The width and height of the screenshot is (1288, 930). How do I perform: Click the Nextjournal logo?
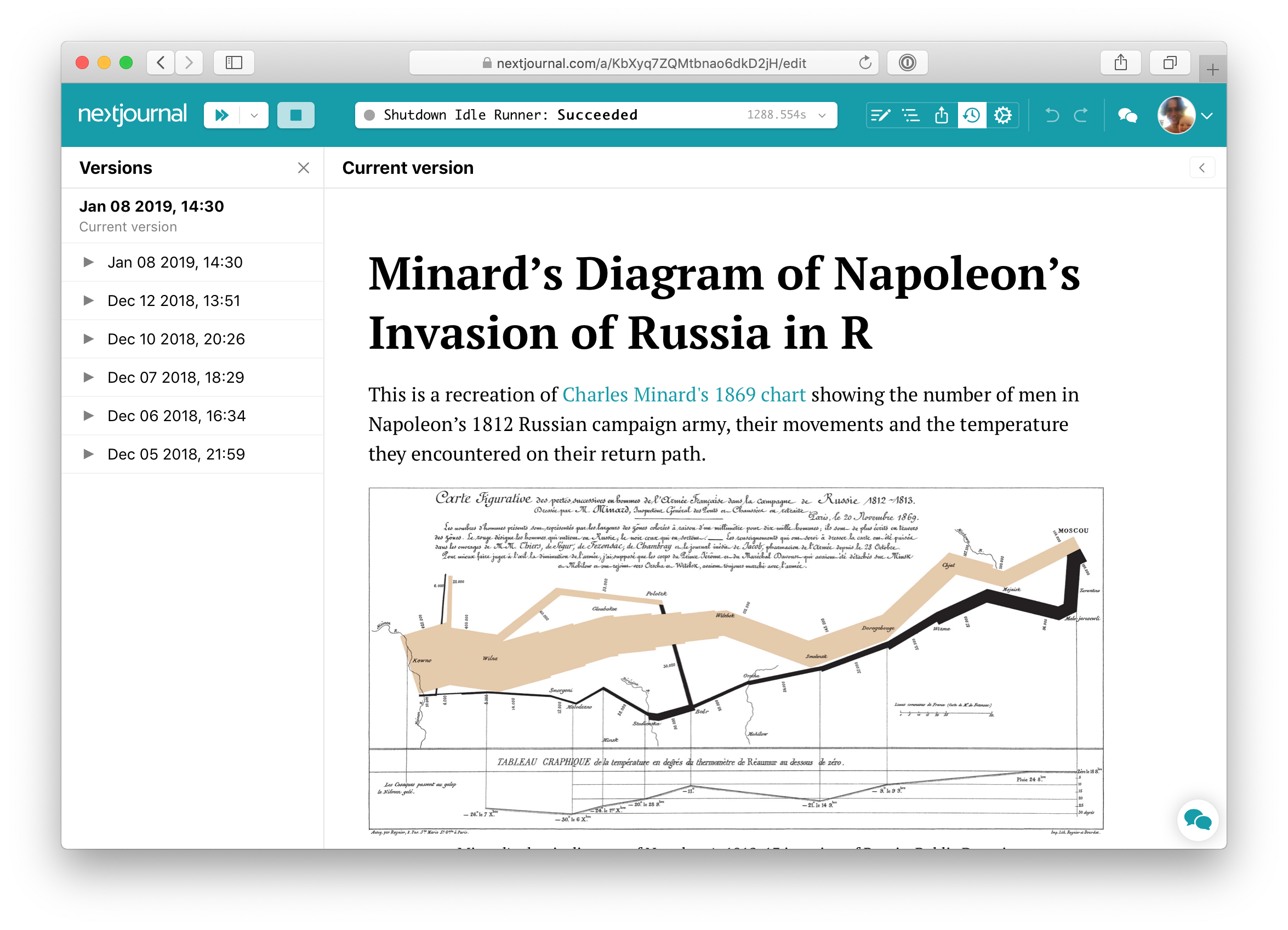point(132,115)
